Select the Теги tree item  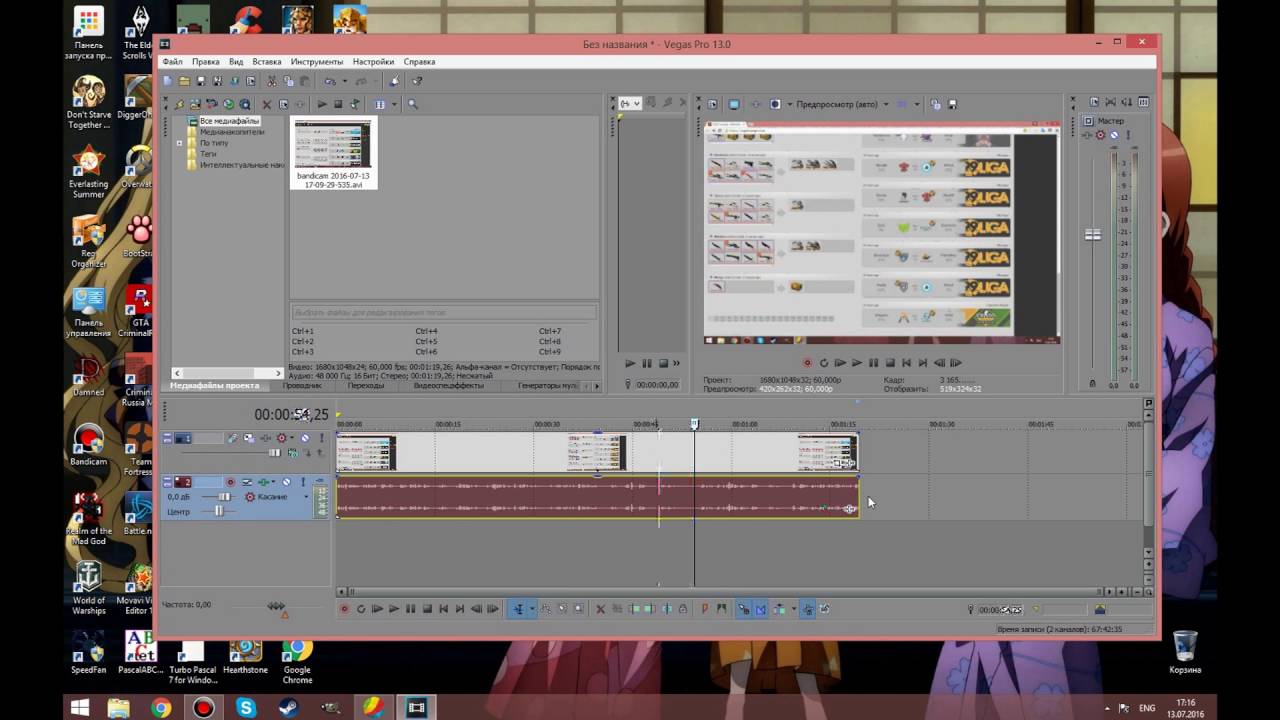pyautogui.click(x=208, y=154)
